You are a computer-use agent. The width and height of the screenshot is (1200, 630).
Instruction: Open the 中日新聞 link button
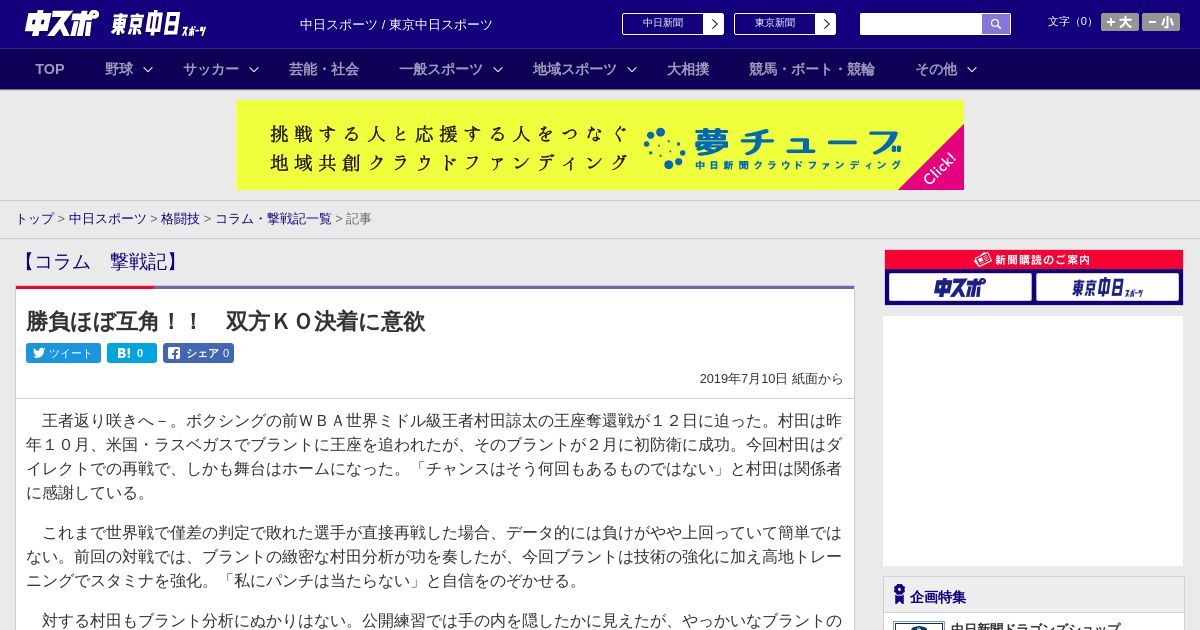click(x=673, y=24)
